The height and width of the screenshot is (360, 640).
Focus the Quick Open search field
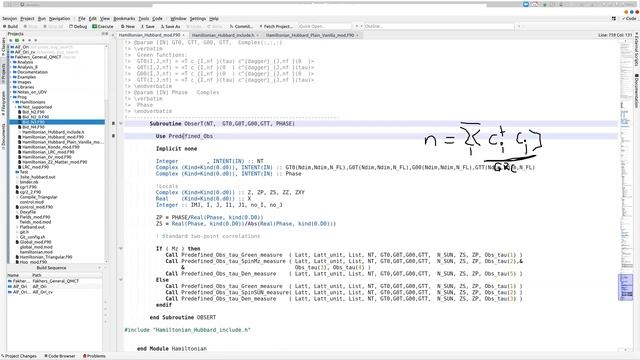click(324, 27)
